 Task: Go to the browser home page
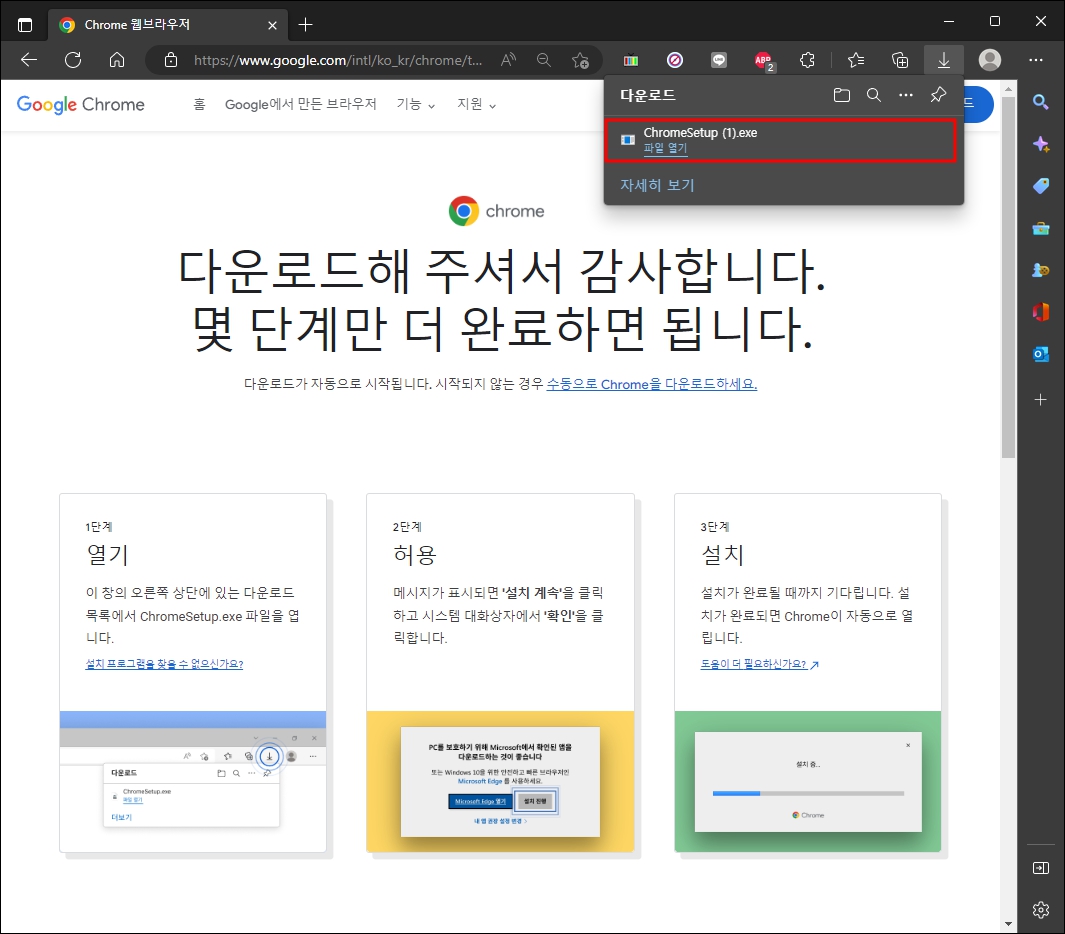tap(117, 60)
